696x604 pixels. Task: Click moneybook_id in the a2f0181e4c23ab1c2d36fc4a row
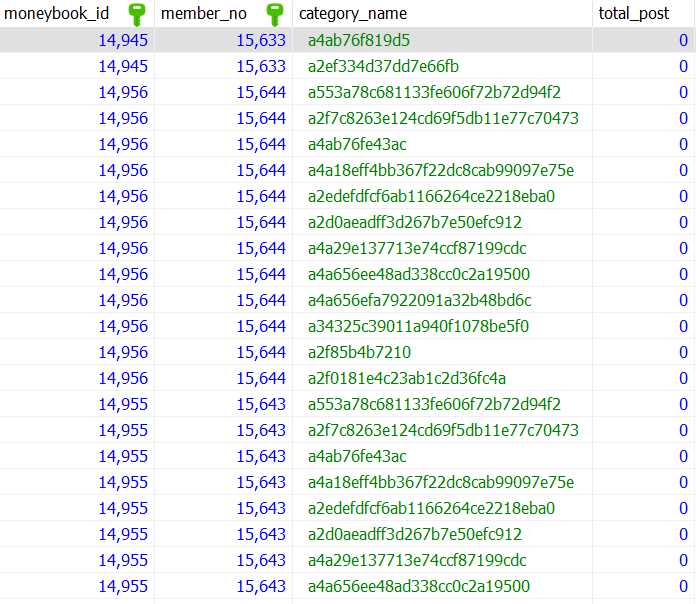(123, 378)
